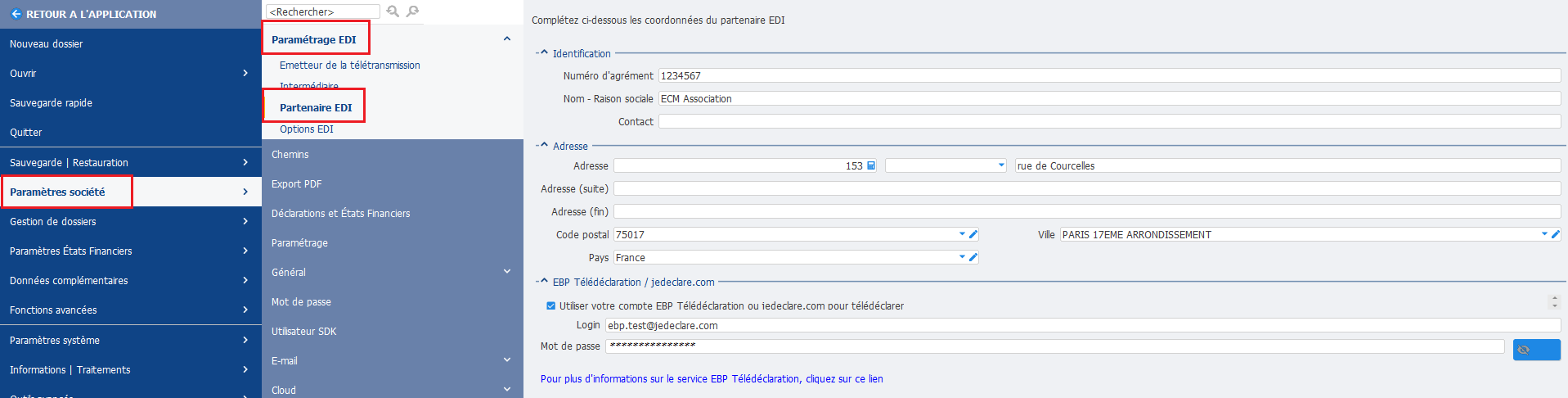Open the street type dropdown in Adresse row
The image size is (1568, 398).
pyautogui.click(x=1001, y=165)
